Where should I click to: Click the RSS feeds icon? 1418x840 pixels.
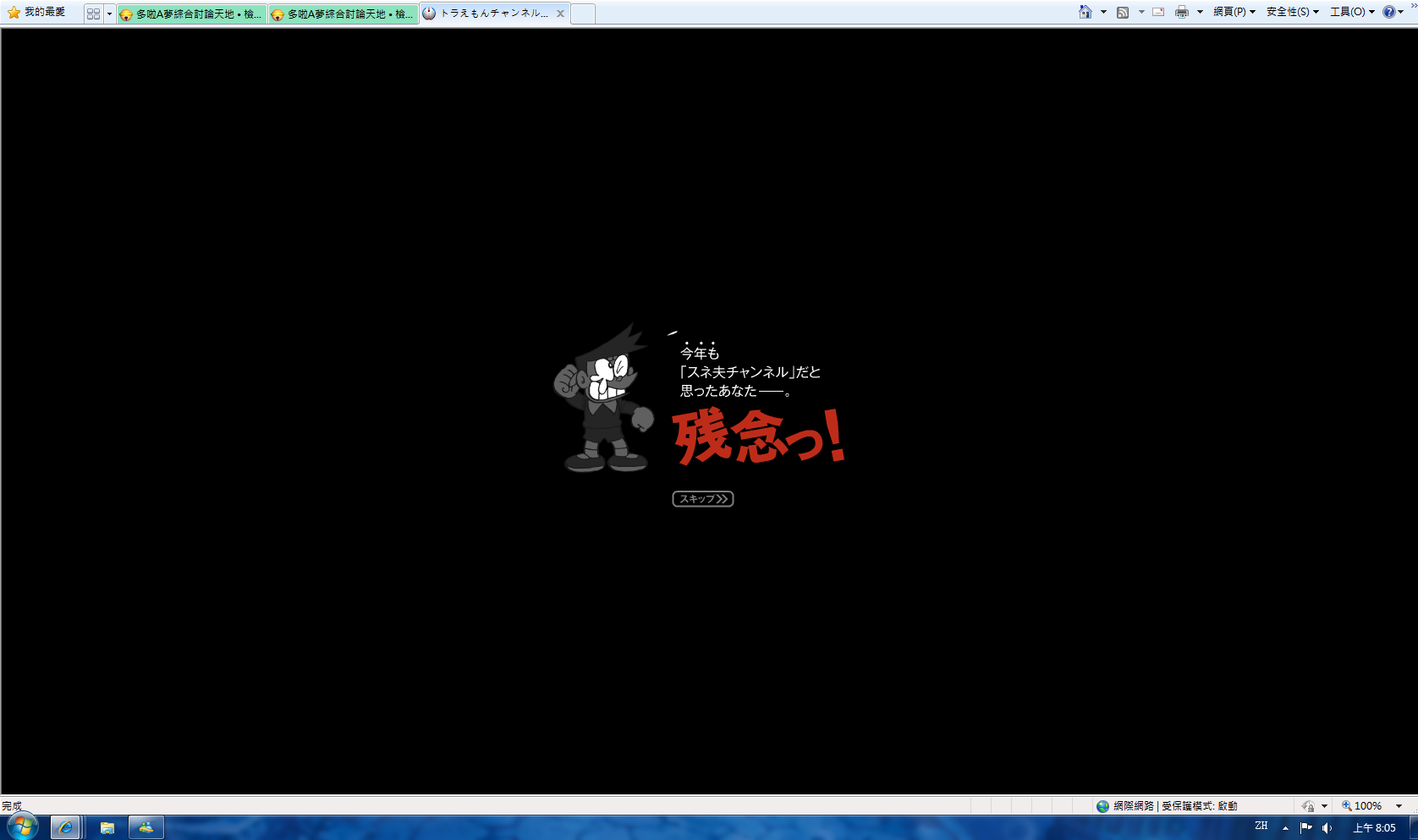click(x=1123, y=12)
